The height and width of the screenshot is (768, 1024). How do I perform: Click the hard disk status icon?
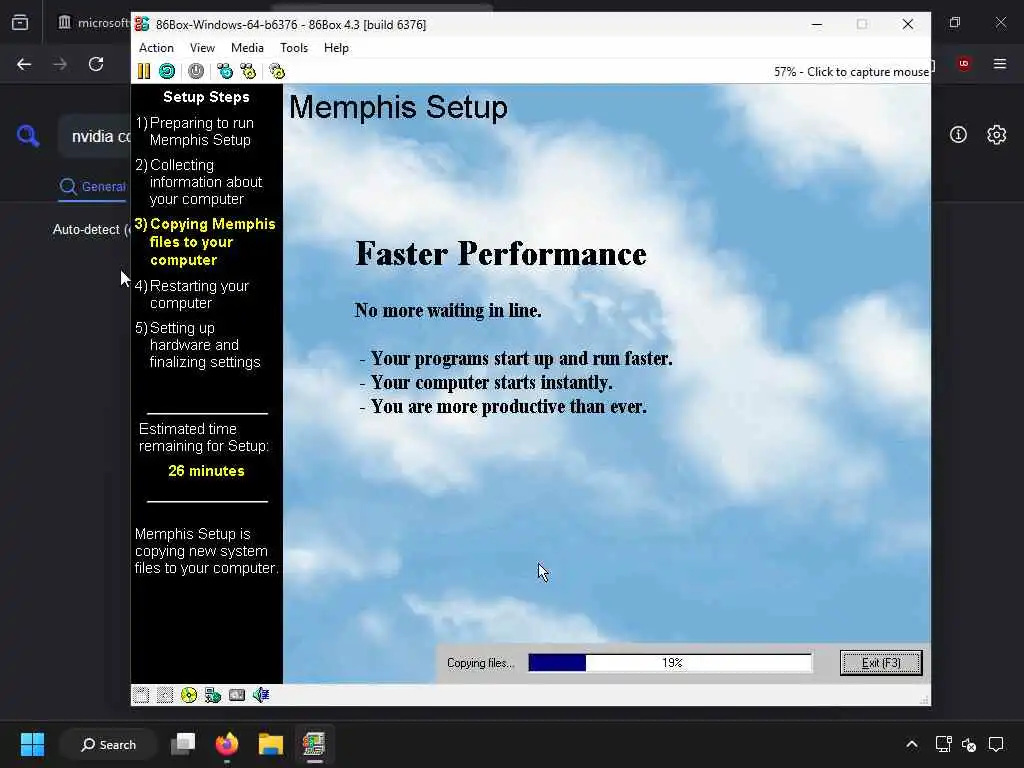tap(237, 696)
